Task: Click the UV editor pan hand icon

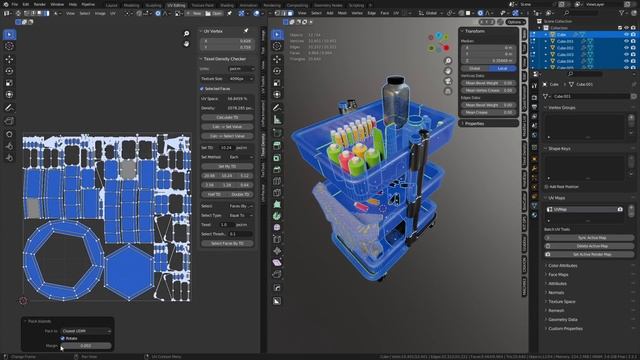Action: [187, 44]
